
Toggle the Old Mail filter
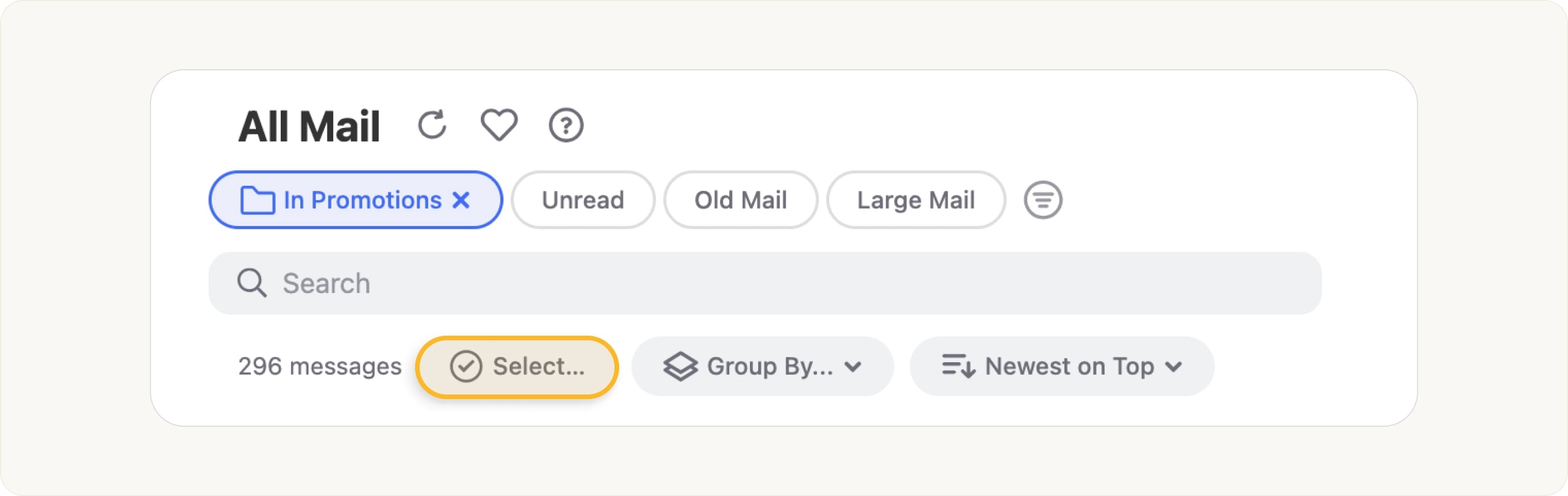click(x=740, y=200)
